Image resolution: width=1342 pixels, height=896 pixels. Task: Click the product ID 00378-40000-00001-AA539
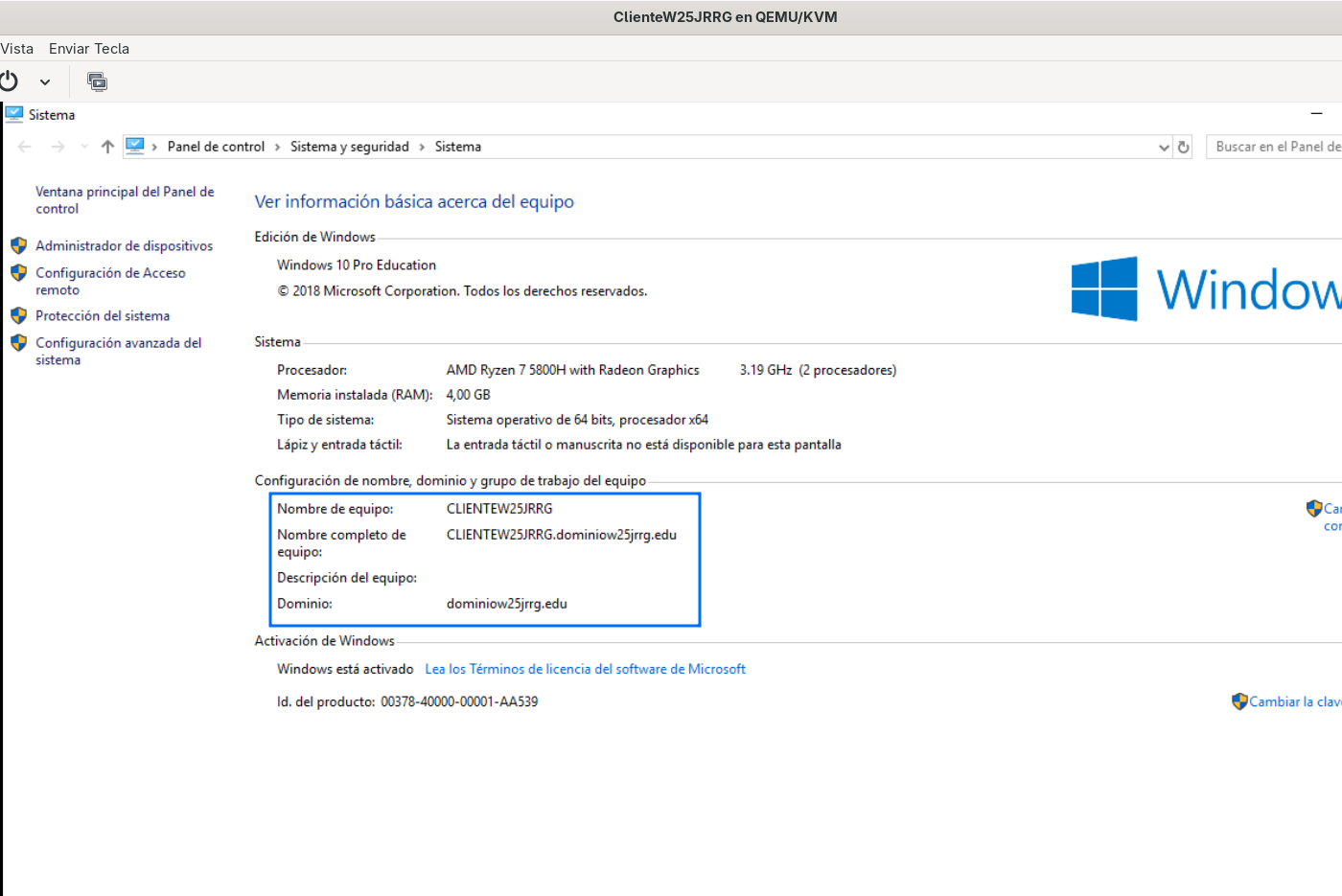[x=459, y=701]
